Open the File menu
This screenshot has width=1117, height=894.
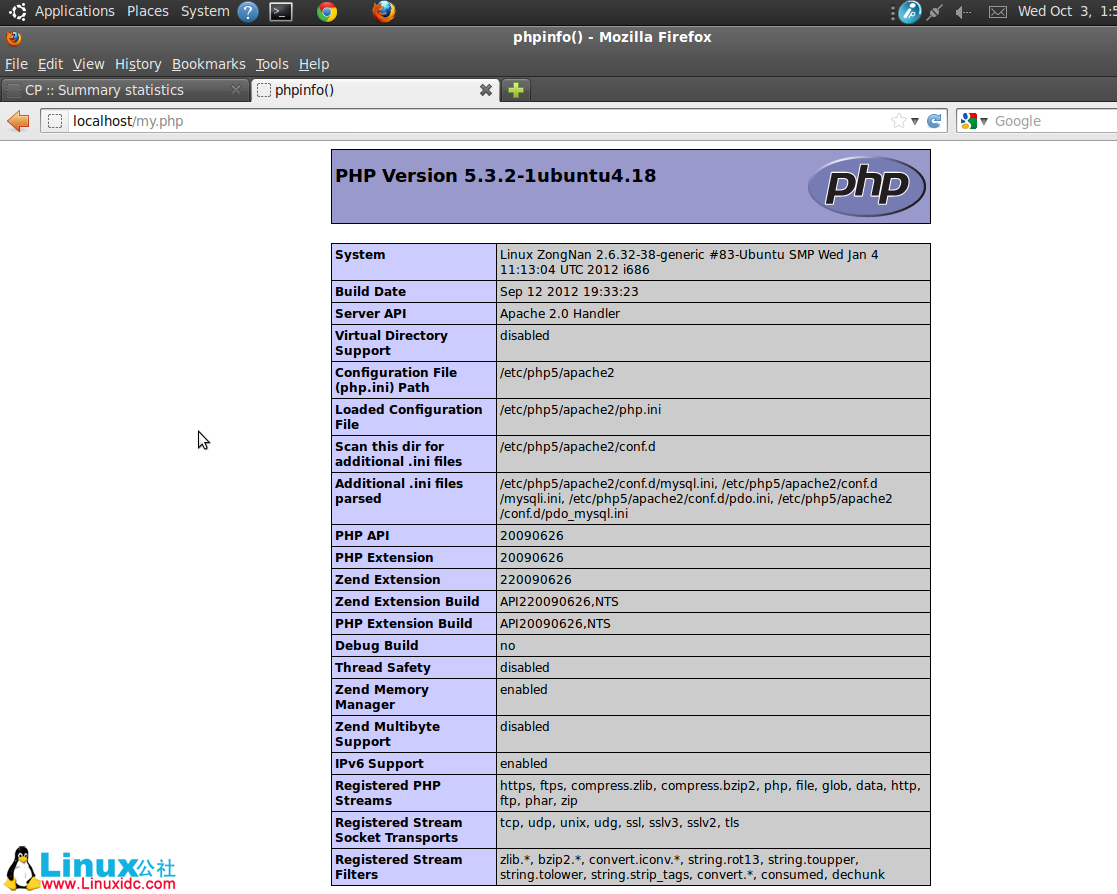16,64
